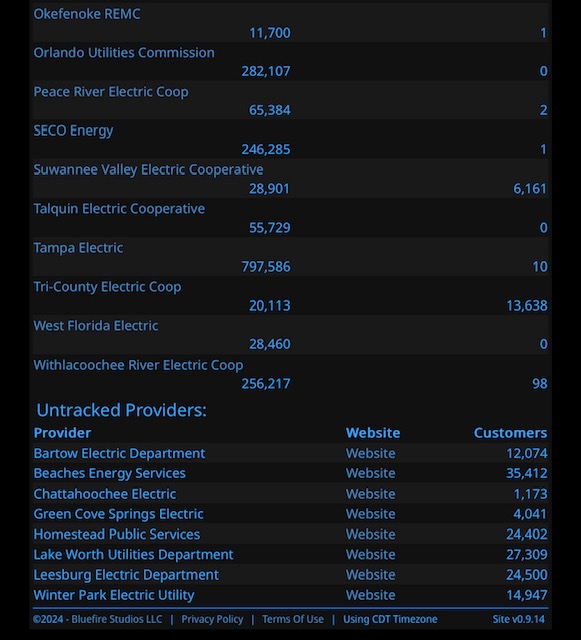
Task: Click Leesburg Electric Department provider name
Action: 126,575
